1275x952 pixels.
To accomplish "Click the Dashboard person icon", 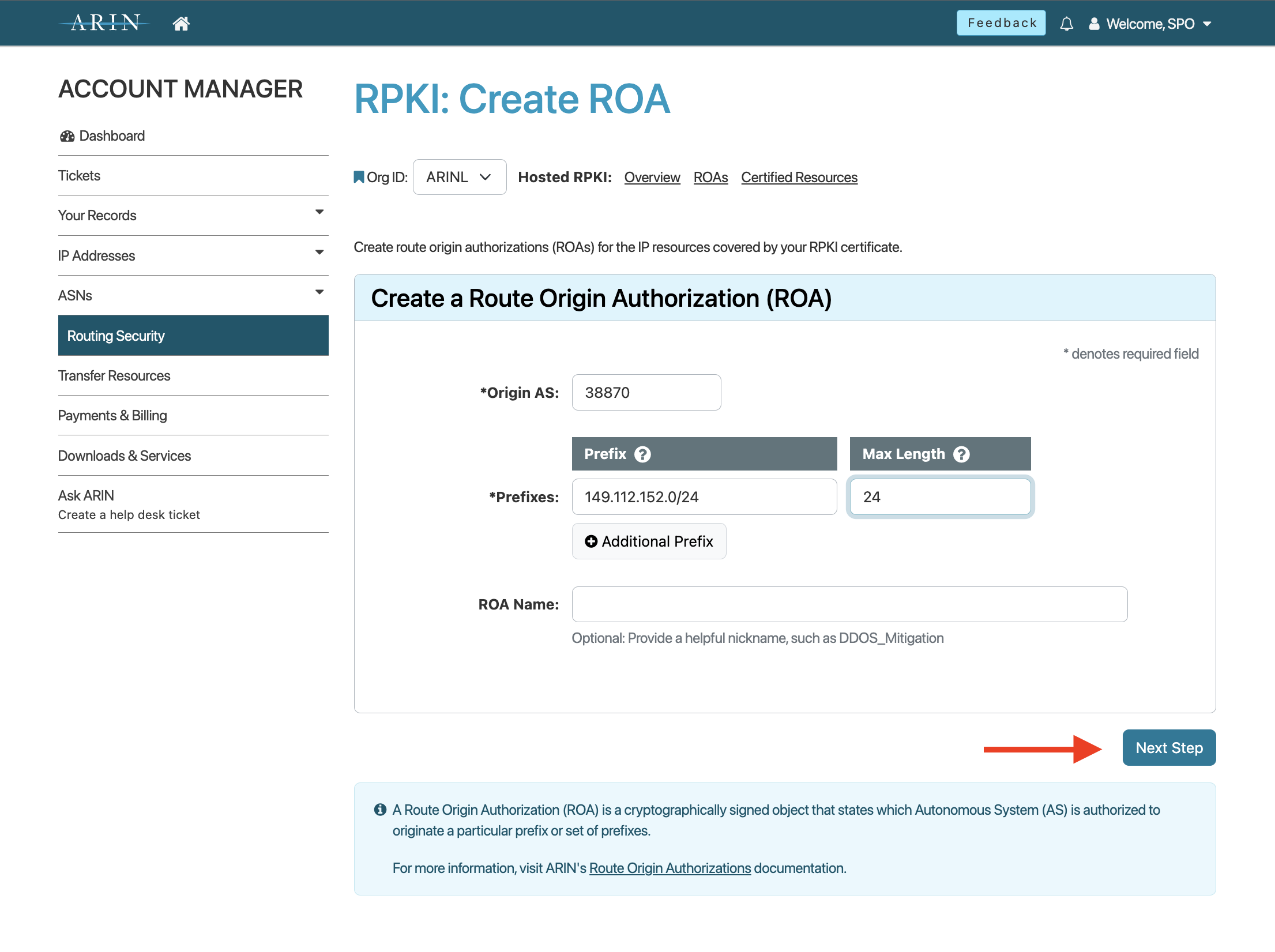I will (67, 135).
